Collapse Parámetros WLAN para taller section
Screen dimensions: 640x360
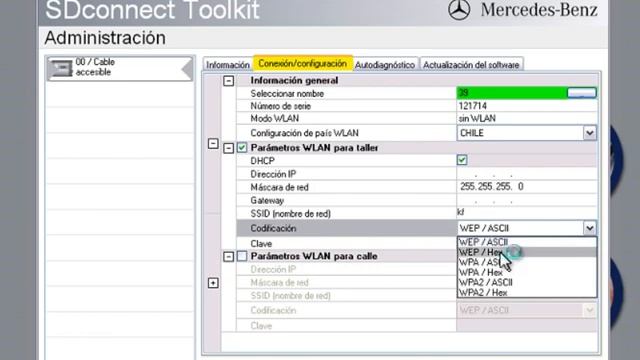tap(229, 148)
